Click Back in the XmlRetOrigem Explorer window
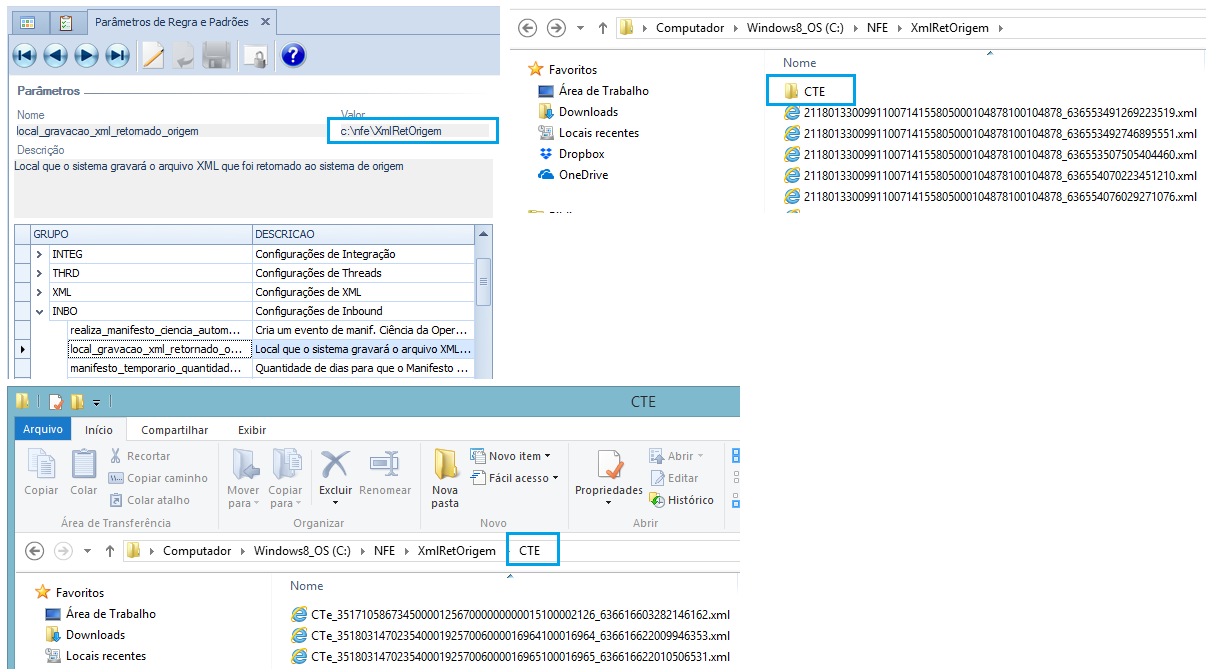The height and width of the screenshot is (669, 1206). [x=528, y=28]
